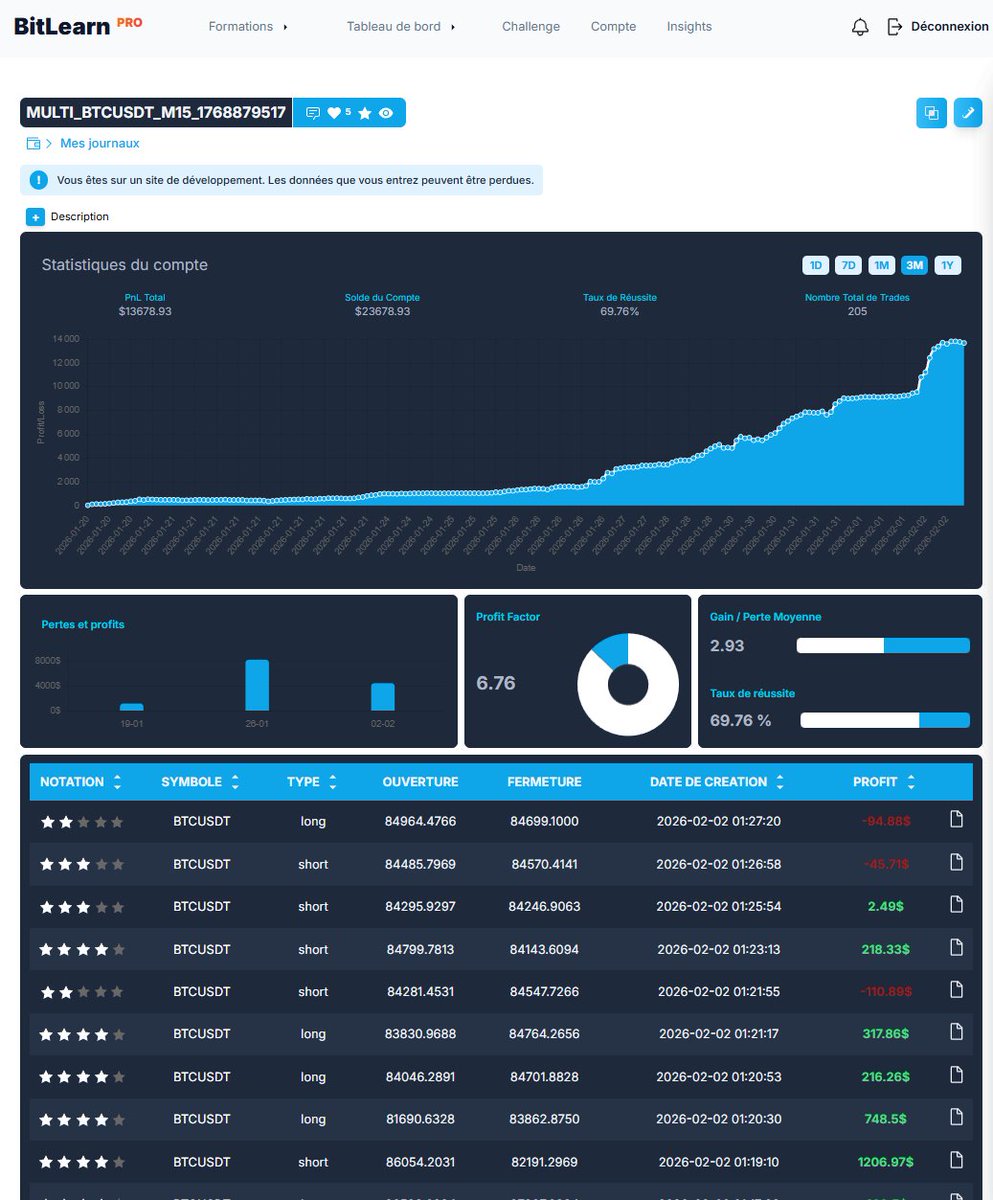Open details file icon for the 1206.97$ trade
The height and width of the screenshot is (1200, 993).
(x=956, y=1161)
